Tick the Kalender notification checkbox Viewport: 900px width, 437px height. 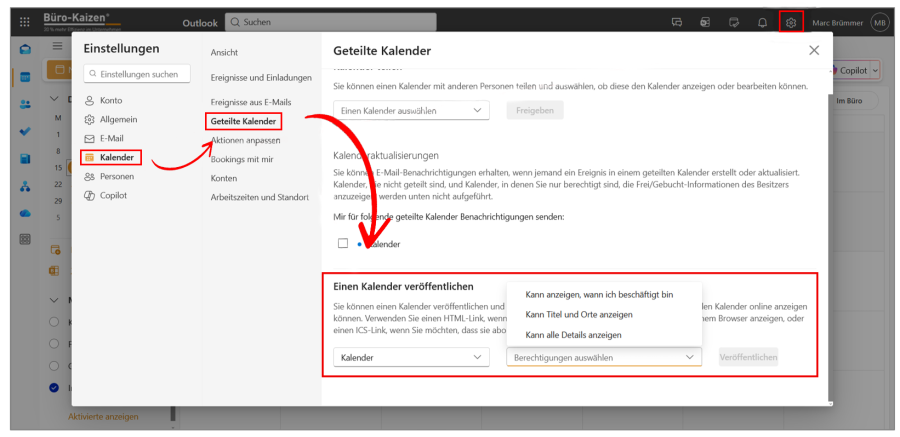pos(343,243)
